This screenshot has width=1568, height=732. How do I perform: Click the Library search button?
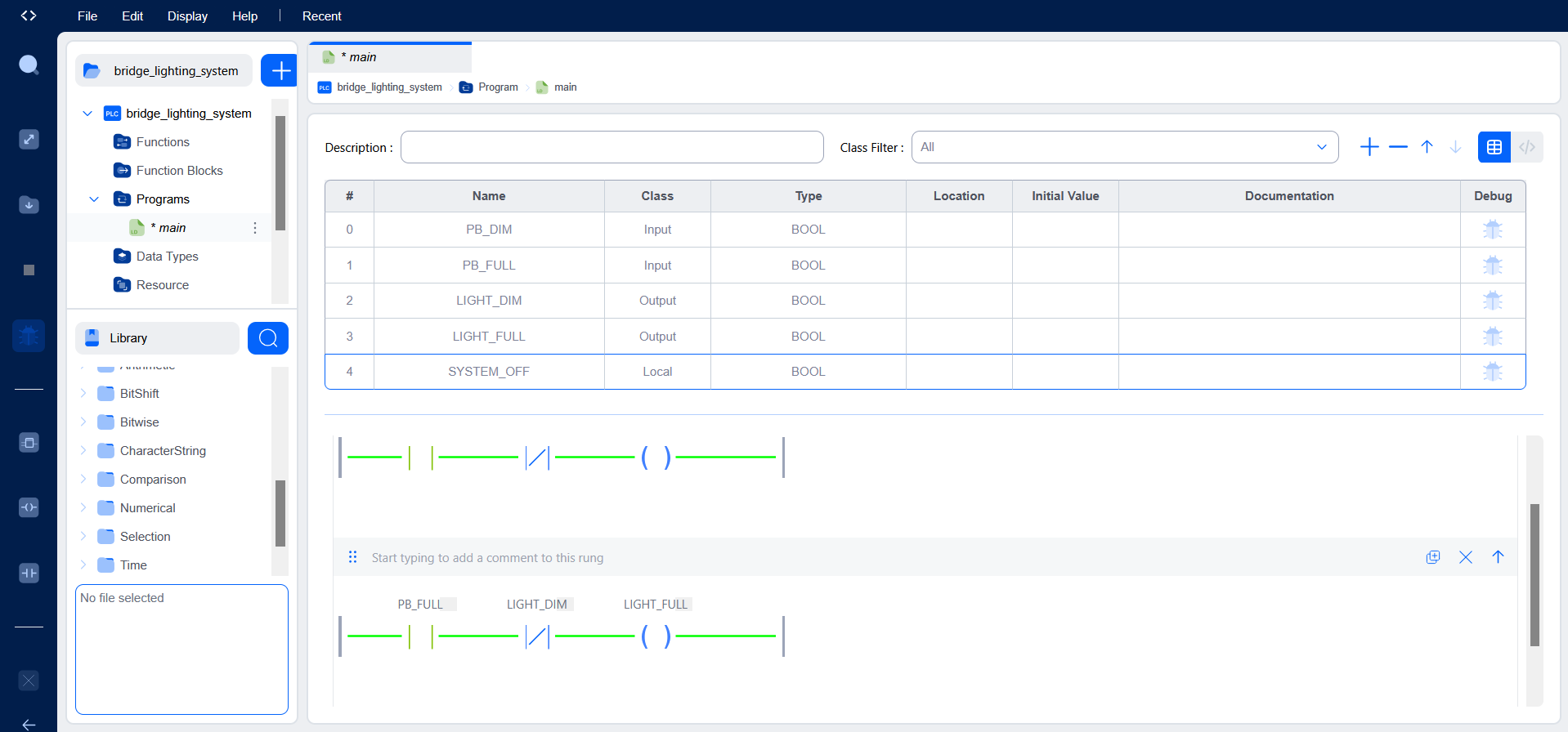coord(268,338)
